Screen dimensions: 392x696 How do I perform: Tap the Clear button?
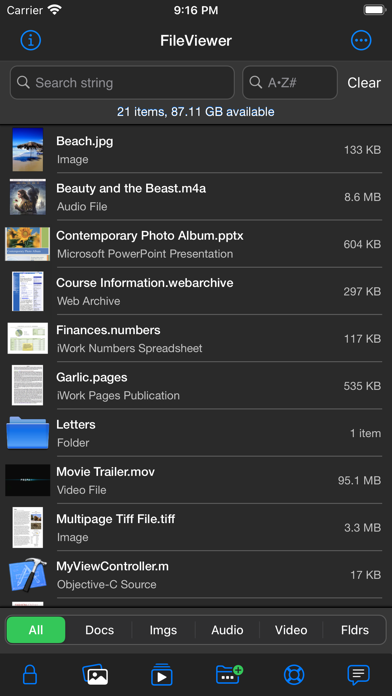364,83
